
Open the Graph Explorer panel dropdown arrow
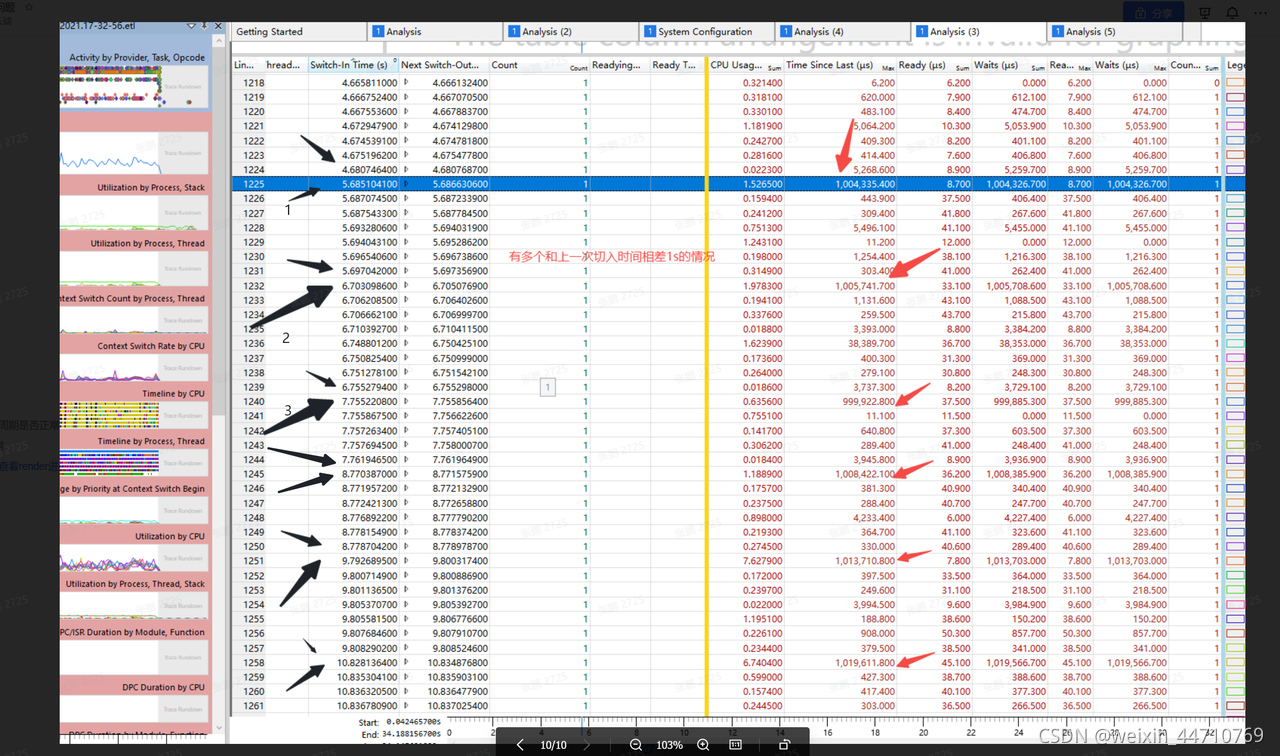(192, 25)
